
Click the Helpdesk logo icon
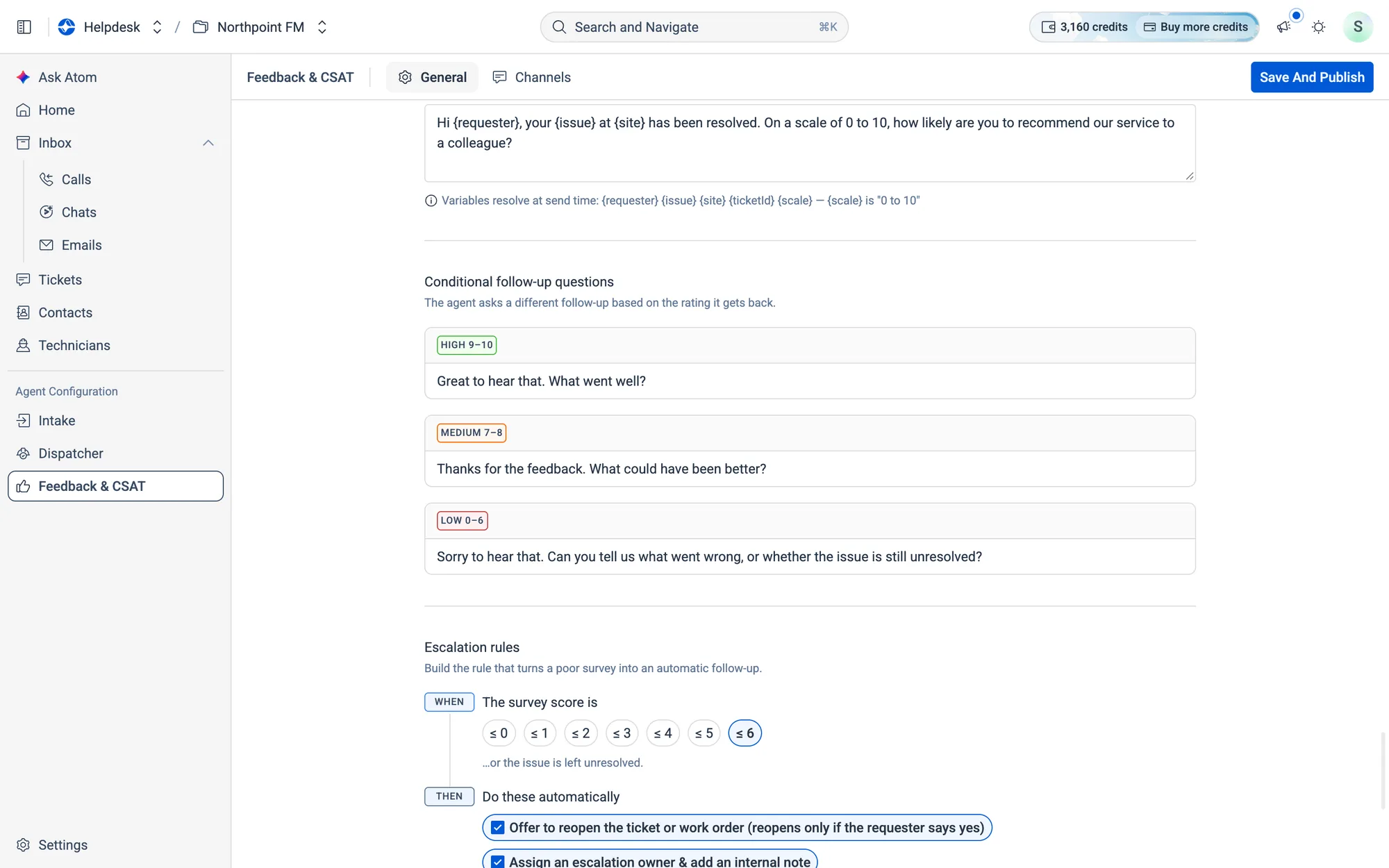click(x=67, y=27)
